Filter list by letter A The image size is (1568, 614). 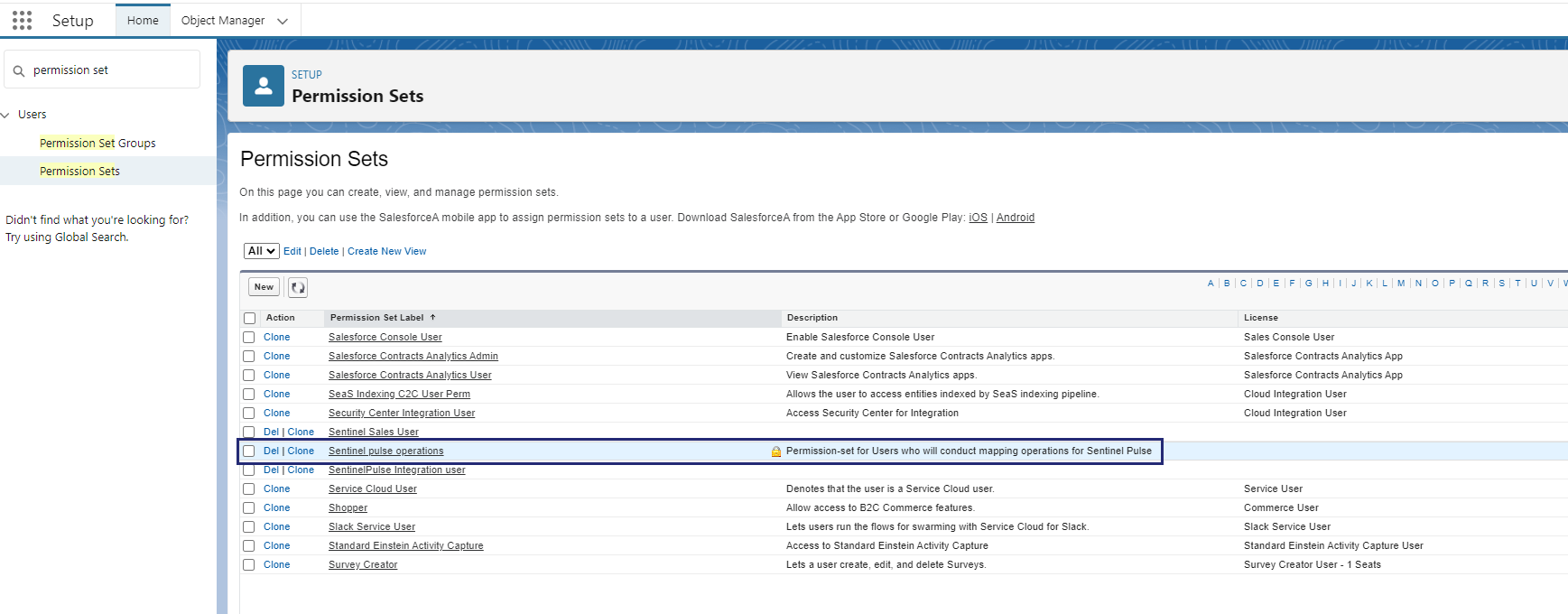click(x=1211, y=284)
